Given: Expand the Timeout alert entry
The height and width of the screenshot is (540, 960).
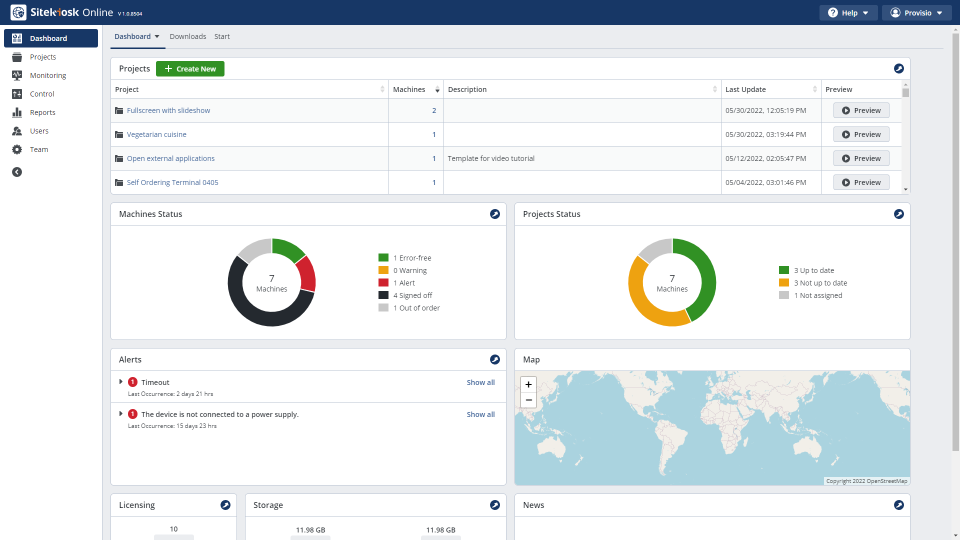Looking at the screenshot, I should (x=121, y=382).
